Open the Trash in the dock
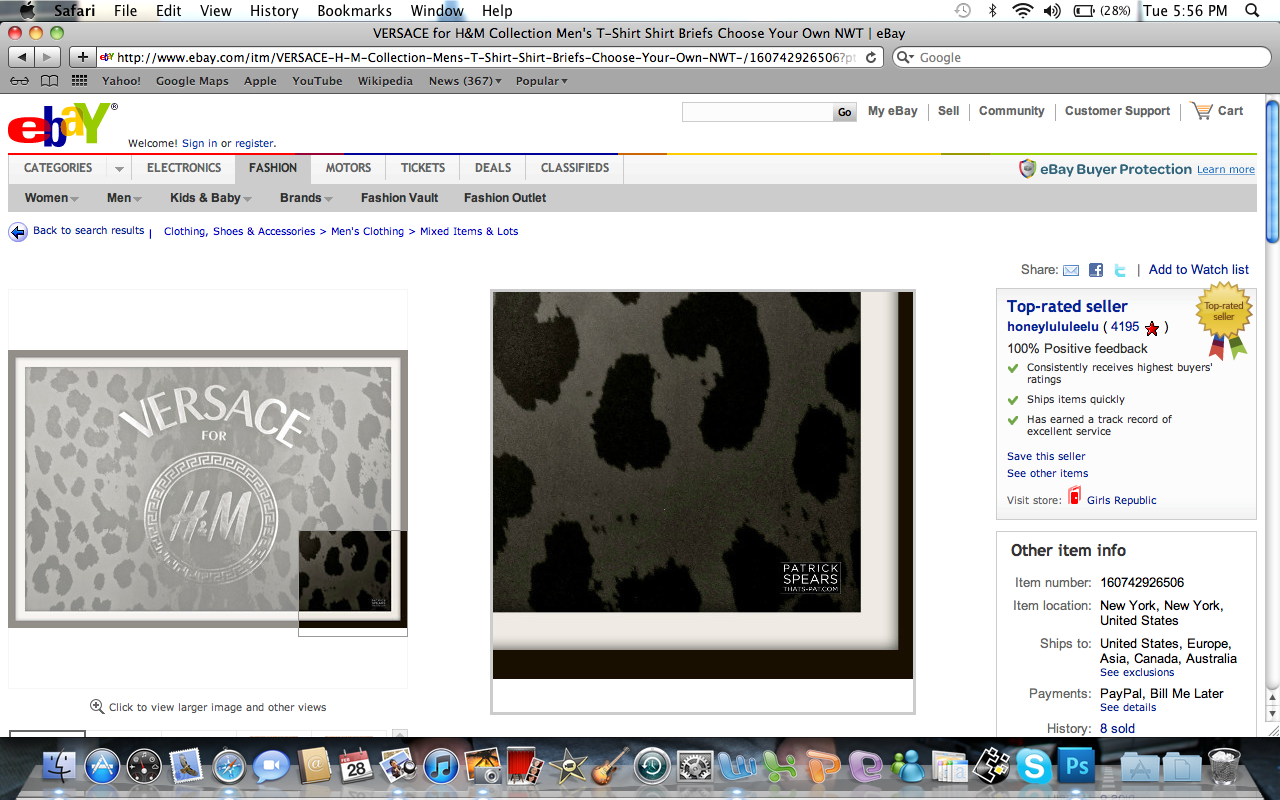This screenshot has width=1280, height=800. click(x=1224, y=767)
